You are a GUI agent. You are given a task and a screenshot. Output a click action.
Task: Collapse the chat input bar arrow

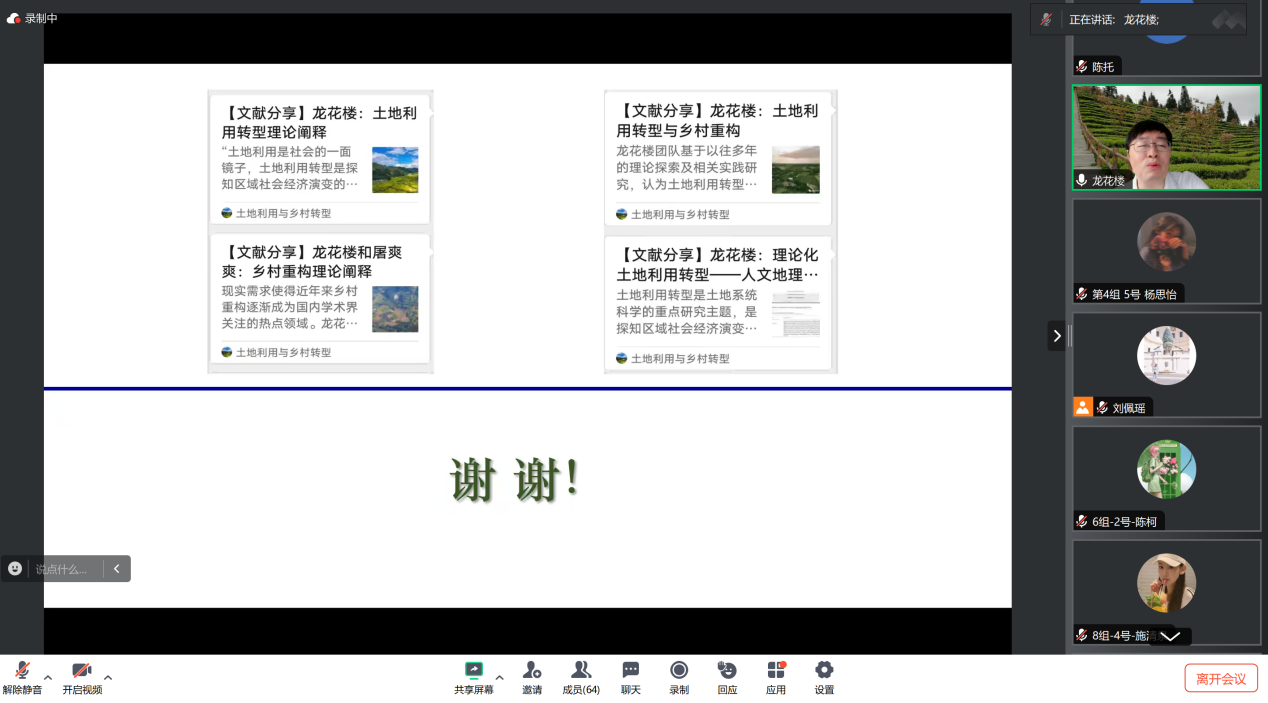click(117, 569)
